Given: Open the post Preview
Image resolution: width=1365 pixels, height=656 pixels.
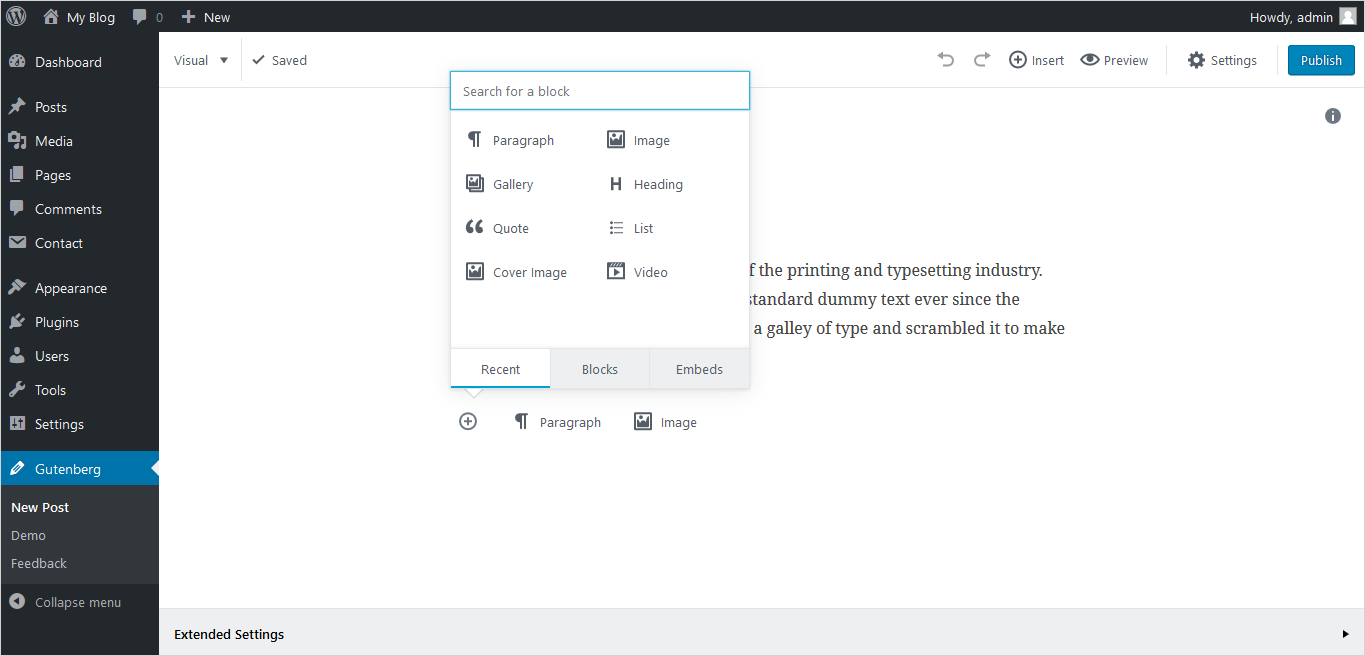Looking at the screenshot, I should 1114,60.
